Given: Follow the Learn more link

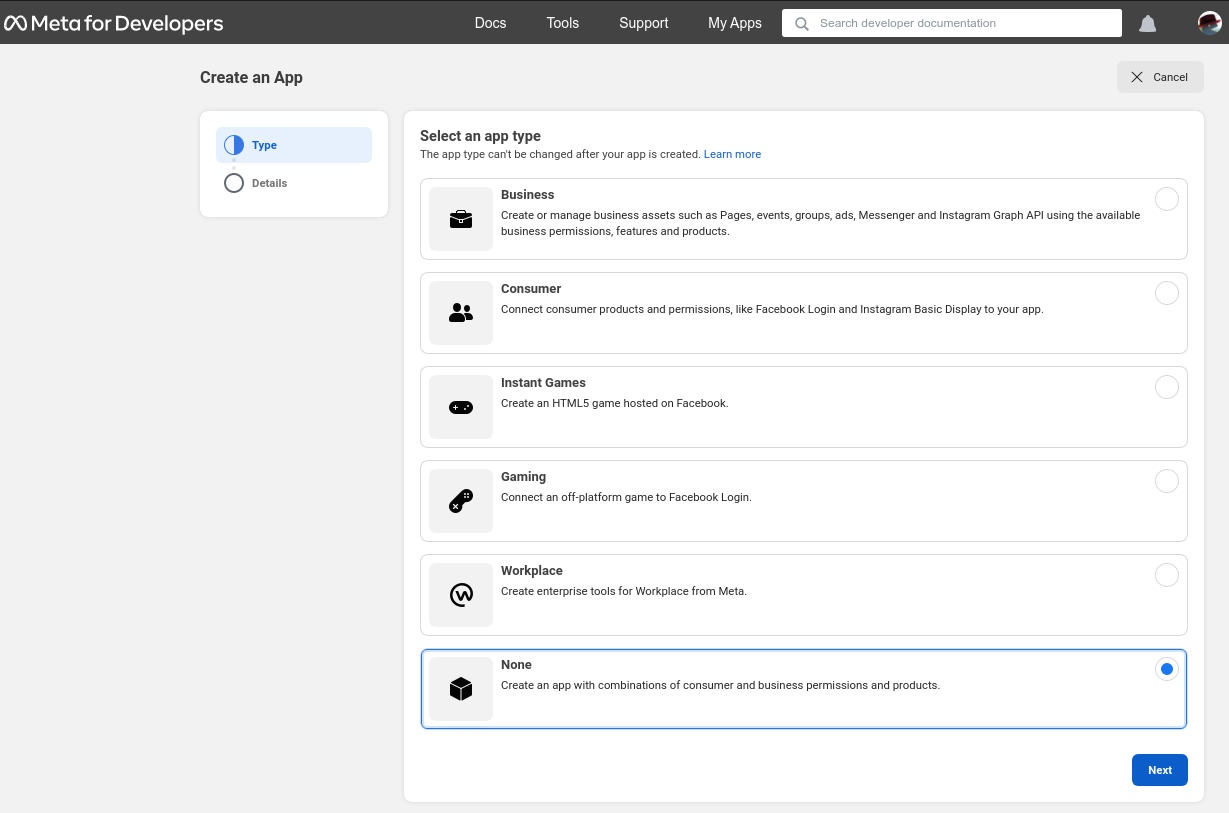Looking at the screenshot, I should point(732,154).
